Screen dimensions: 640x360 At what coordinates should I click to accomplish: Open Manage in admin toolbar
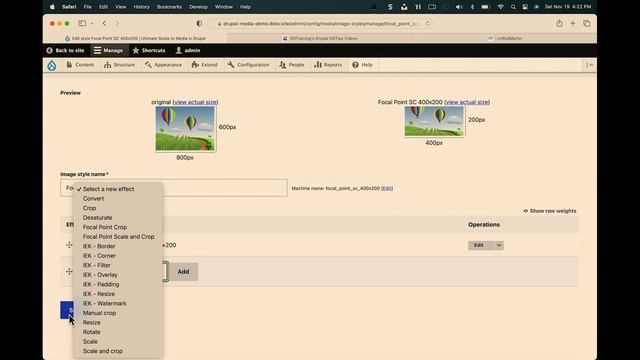(x=108, y=50)
